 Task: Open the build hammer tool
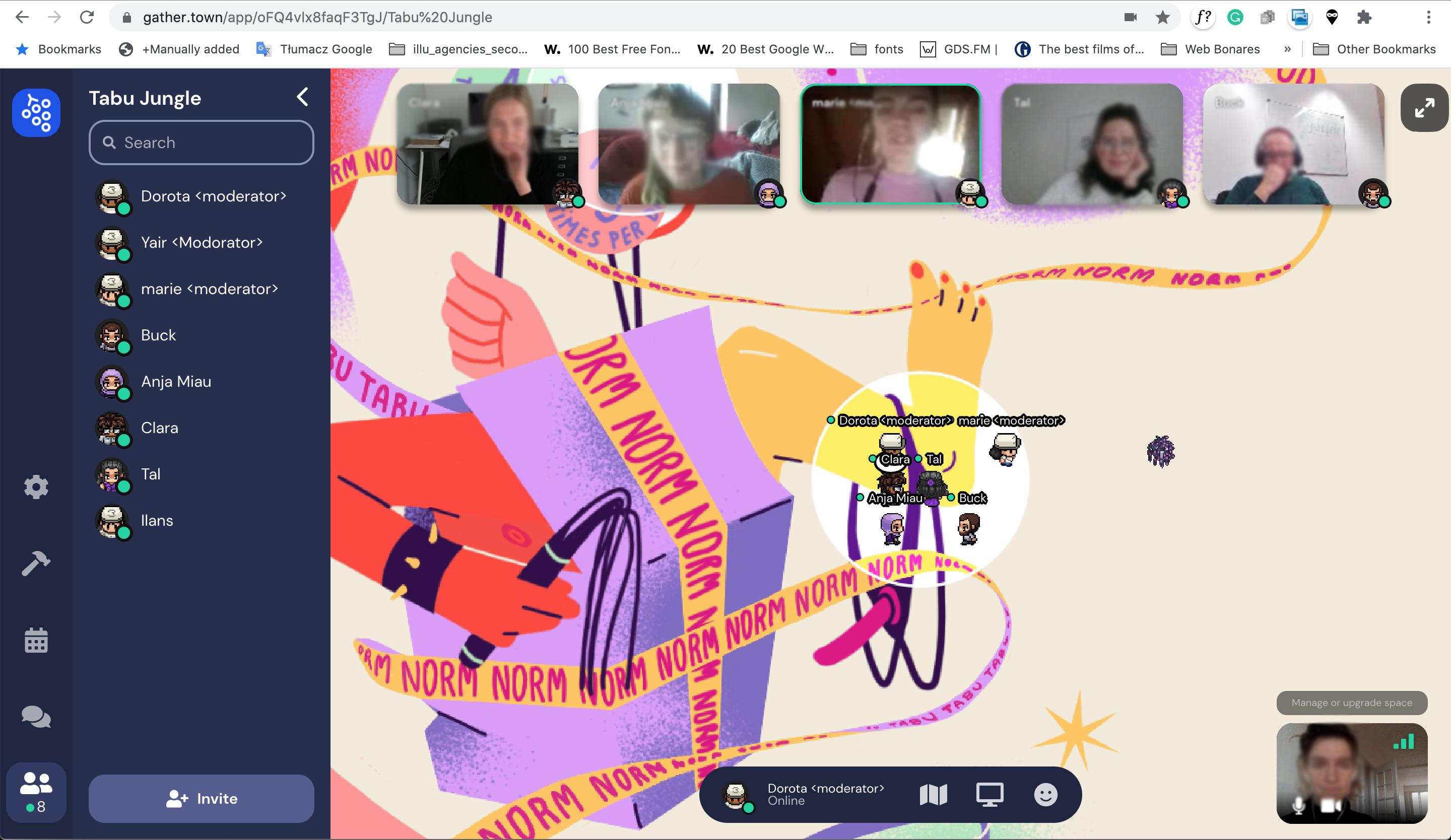click(36, 563)
